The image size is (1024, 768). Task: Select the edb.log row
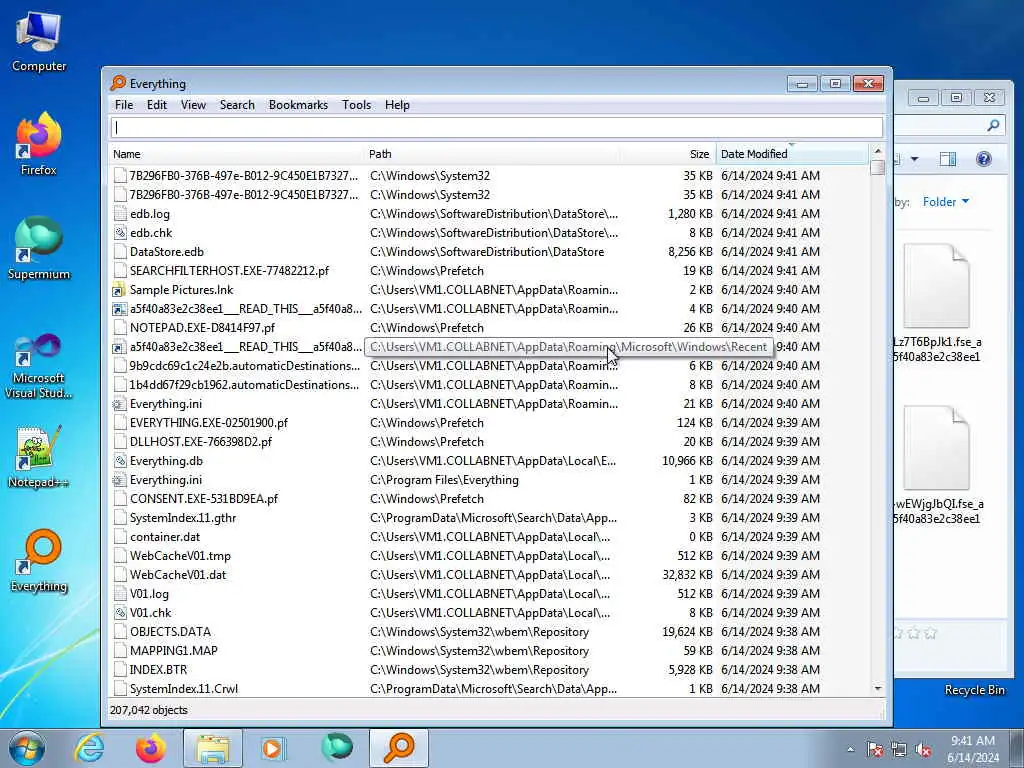tap(490, 214)
